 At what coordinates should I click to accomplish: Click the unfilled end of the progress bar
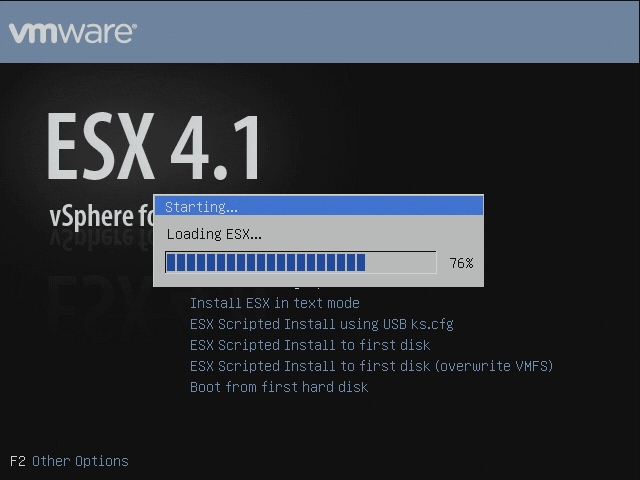click(401, 263)
